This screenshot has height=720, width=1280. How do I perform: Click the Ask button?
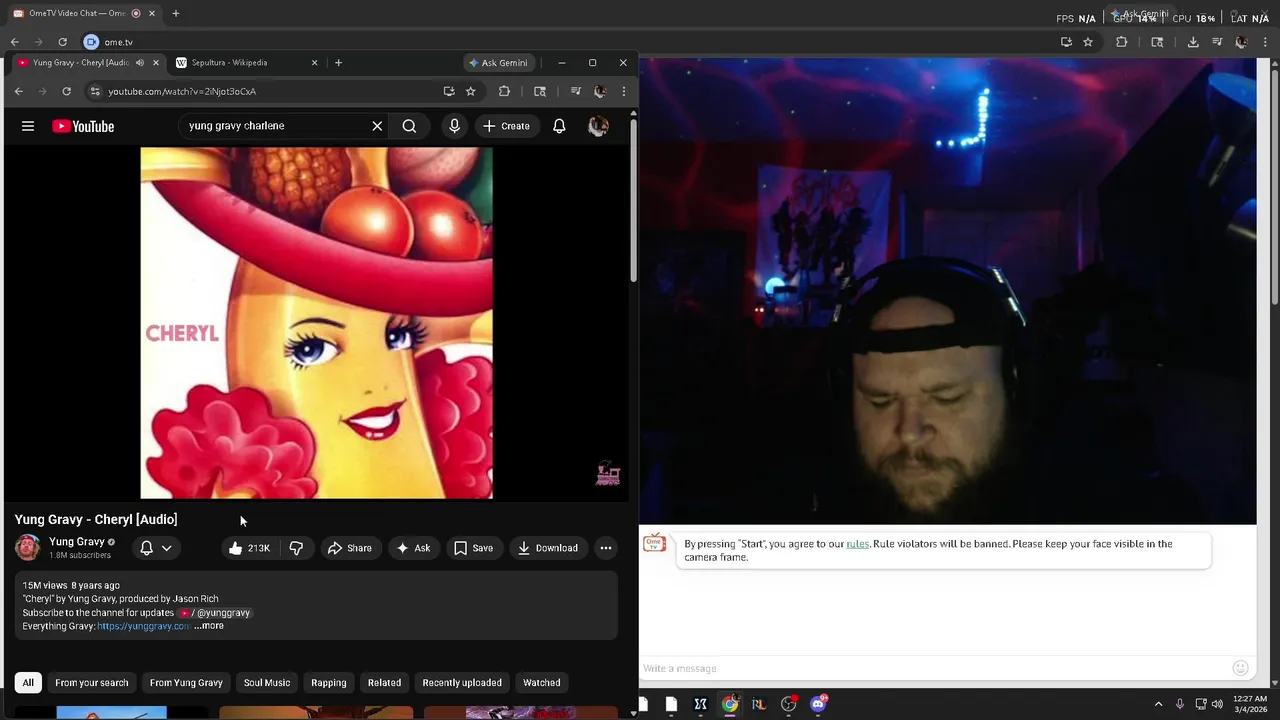(413, 548)
